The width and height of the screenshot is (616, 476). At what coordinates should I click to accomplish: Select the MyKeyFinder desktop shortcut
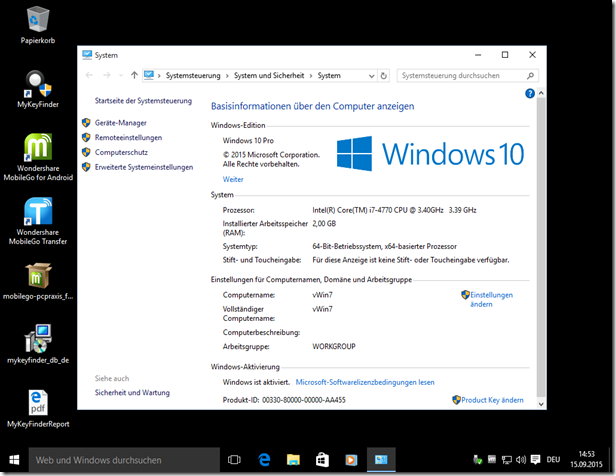(x=38, y=89)
